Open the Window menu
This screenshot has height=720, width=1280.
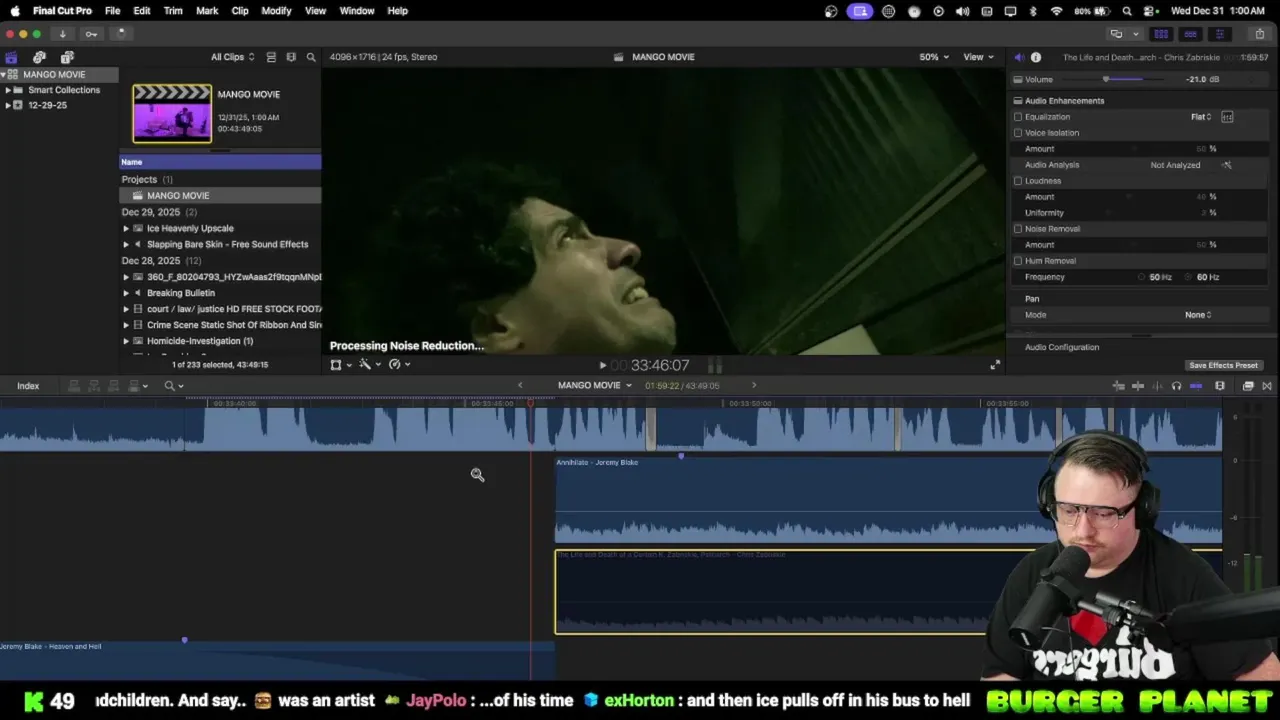coord(357,11)
